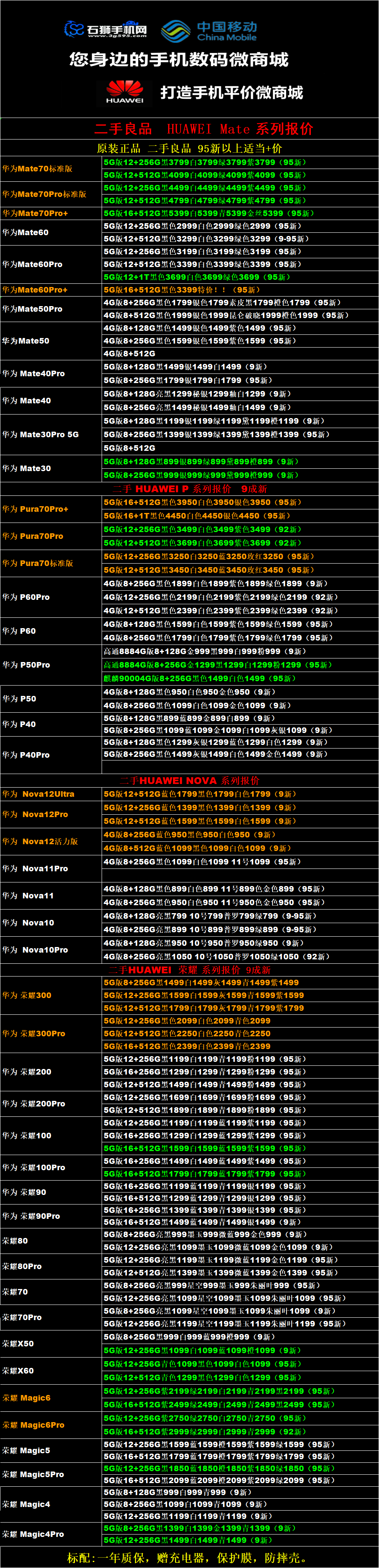
Task: Click the China Mobile swirl logo
Action: tap(176, 31)
